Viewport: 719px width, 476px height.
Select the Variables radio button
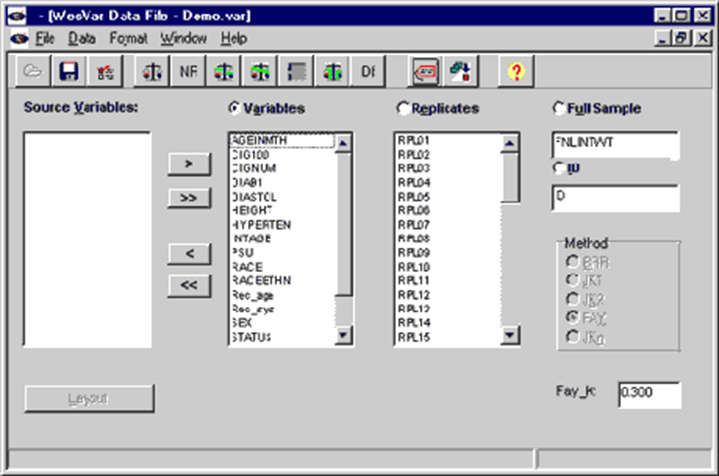point(234,108)
